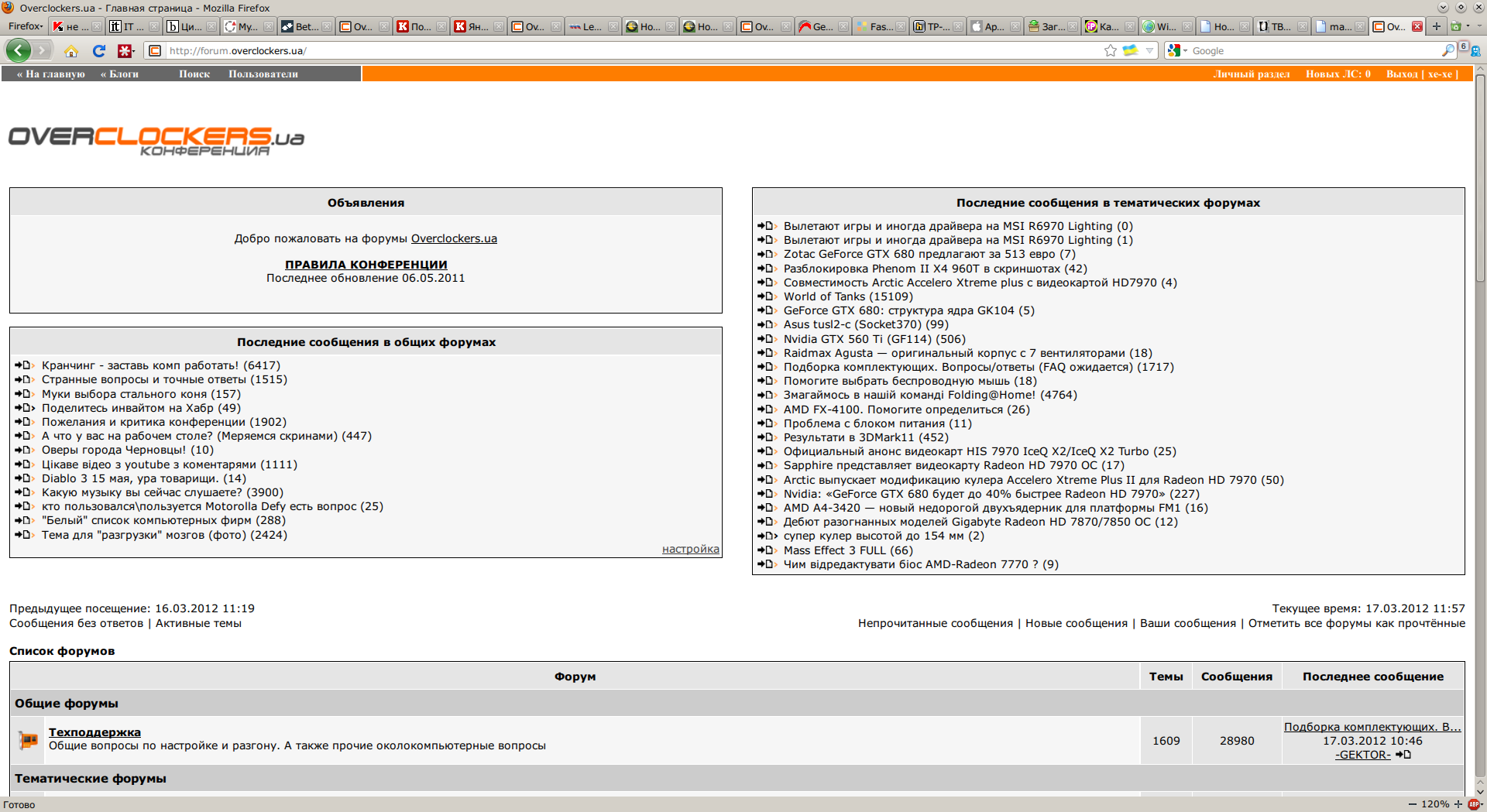
Task: Go to the browser Home page icon
Action: [71, 51]
